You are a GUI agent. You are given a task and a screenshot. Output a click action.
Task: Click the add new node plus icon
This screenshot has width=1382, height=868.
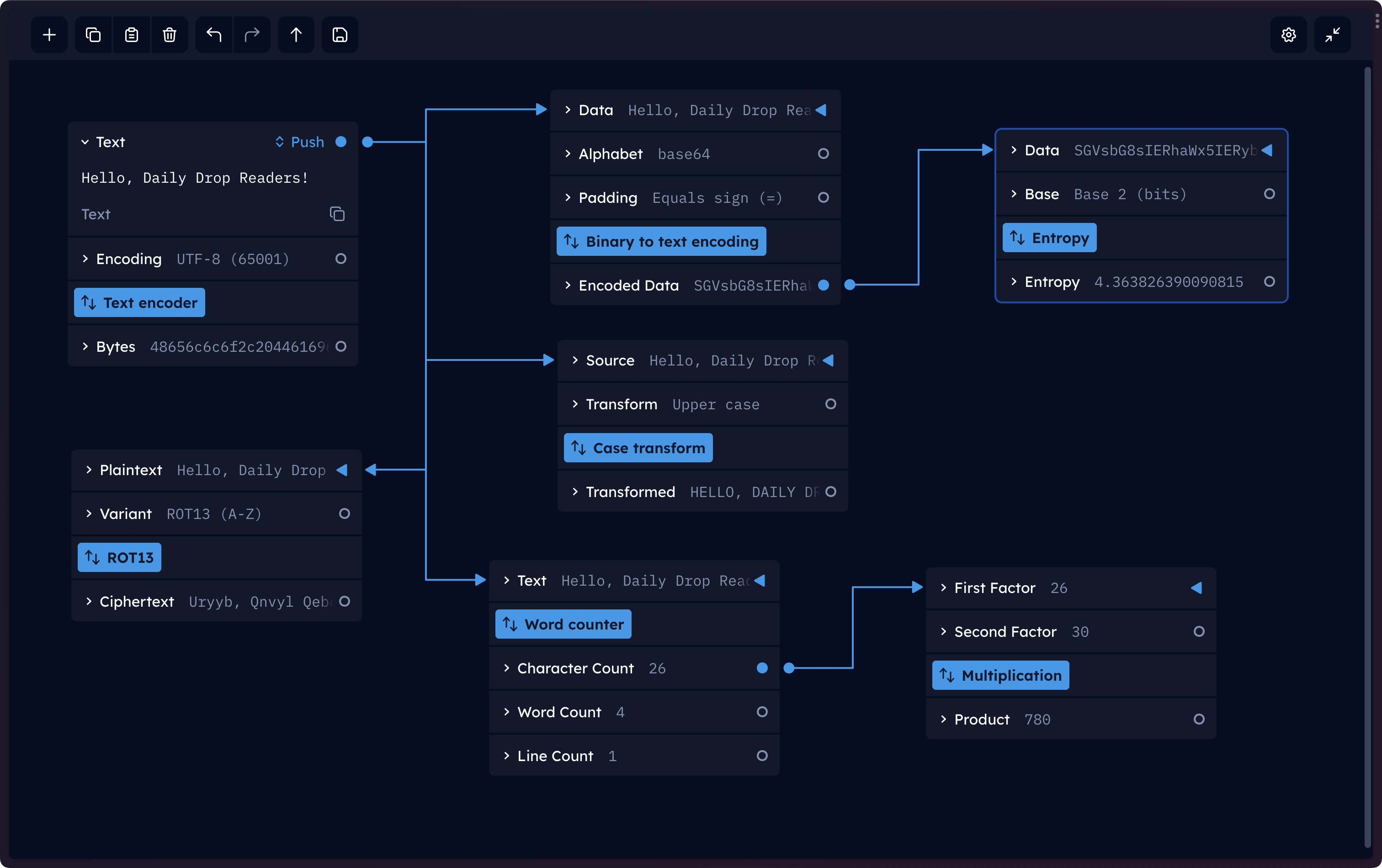click(49, 35)
